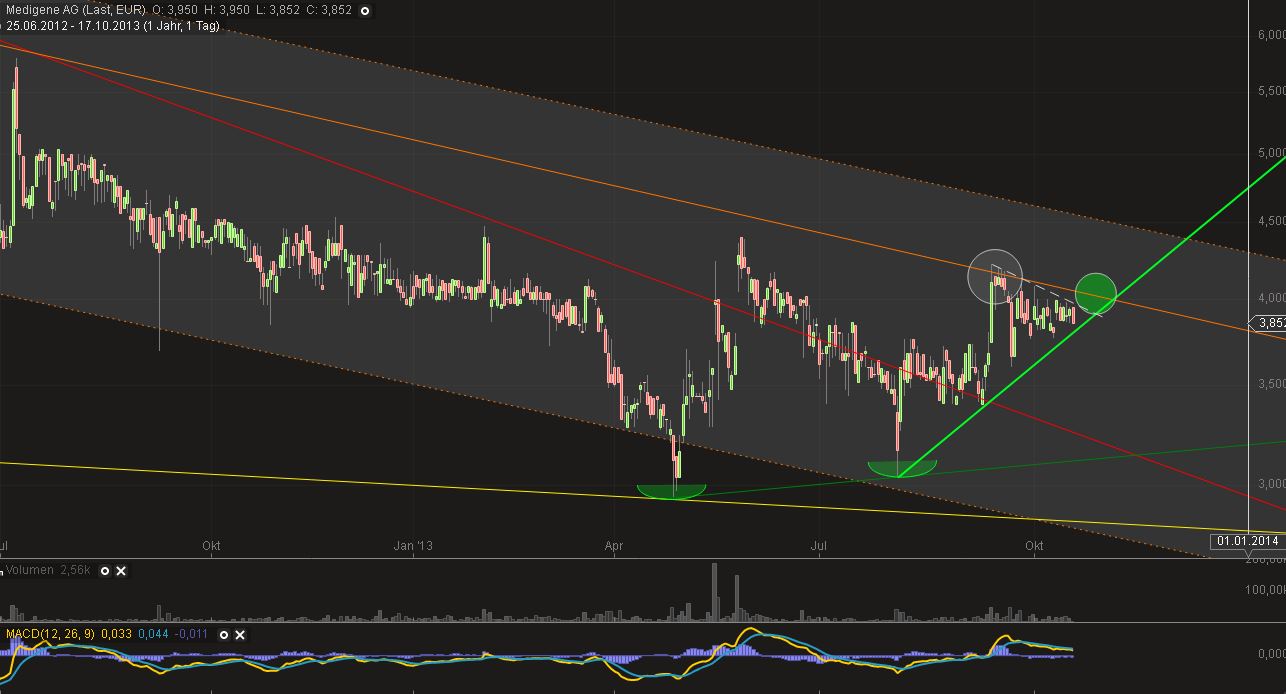Open the MACD indicator settings circle icon
1286x694 pixels.
(x=225, y=635)
